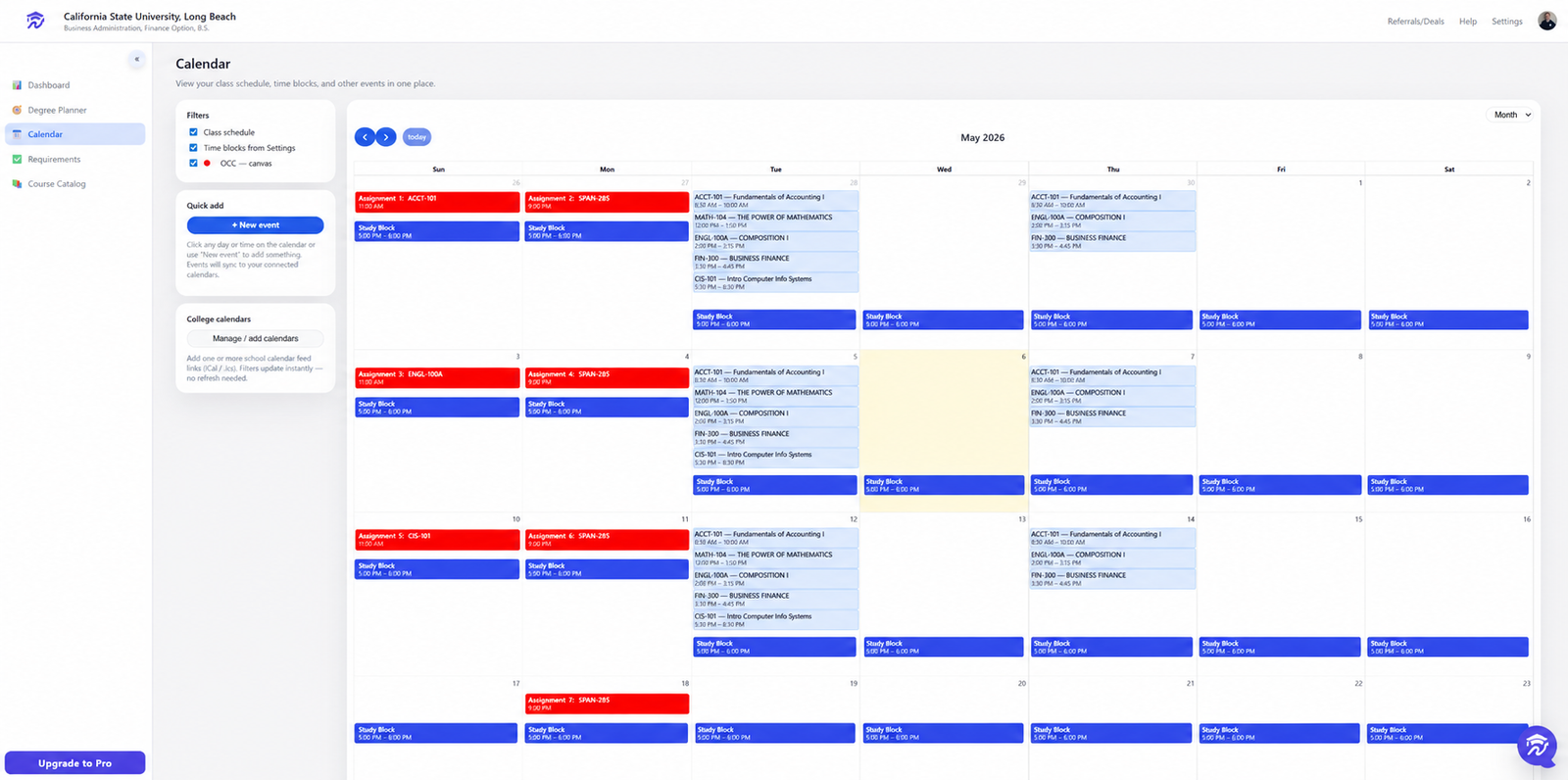Toggle the OCC — canvas filter checkbox
The image size is (1568, 780).
tap(193, 164)
